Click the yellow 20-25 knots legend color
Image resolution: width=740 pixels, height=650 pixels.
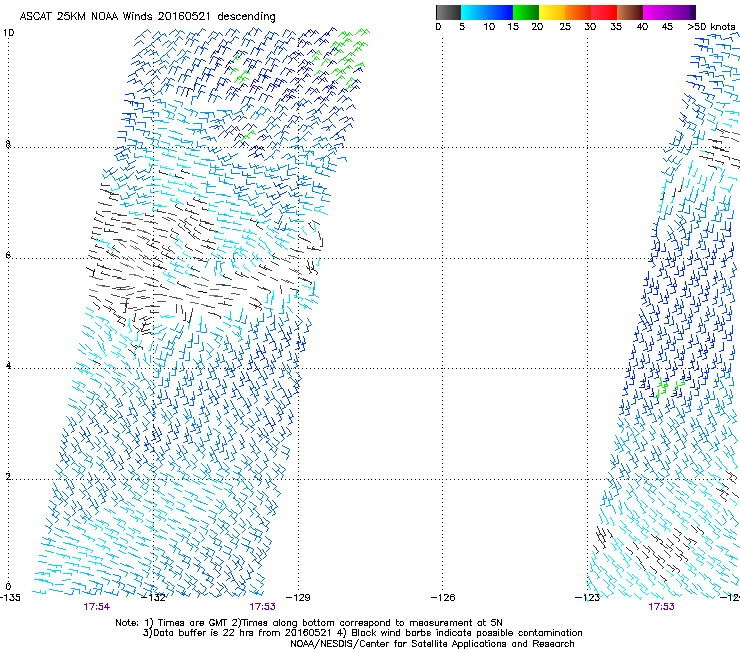point(552,12)
